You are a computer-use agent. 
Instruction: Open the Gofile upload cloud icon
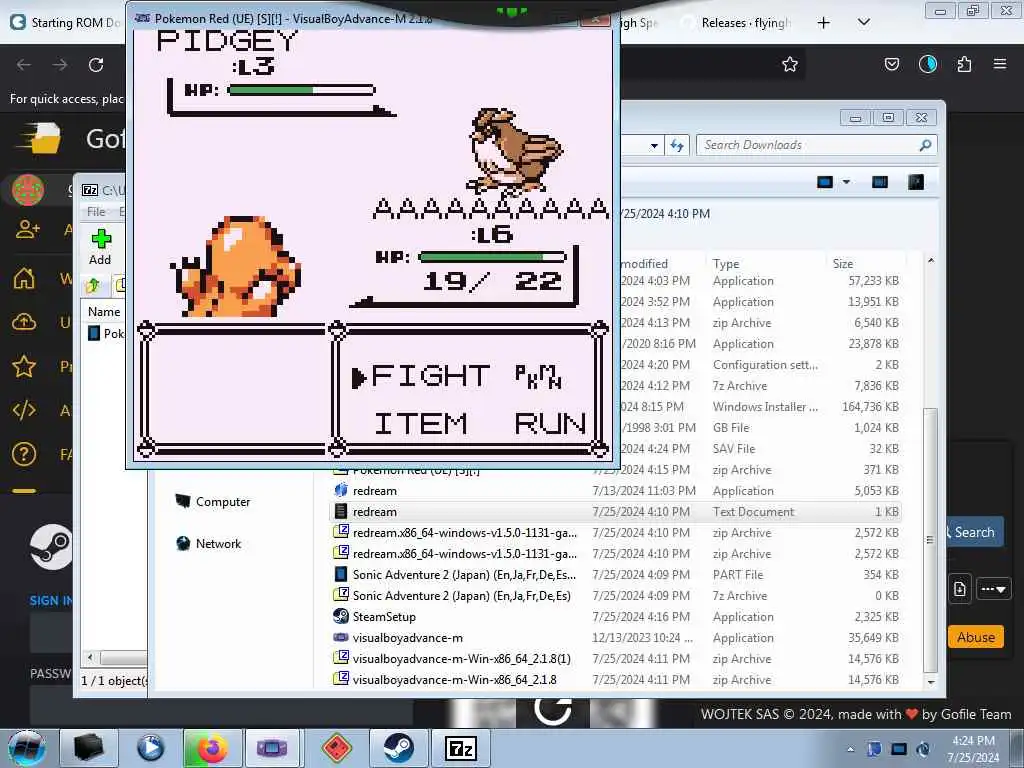tap(24, 322)
